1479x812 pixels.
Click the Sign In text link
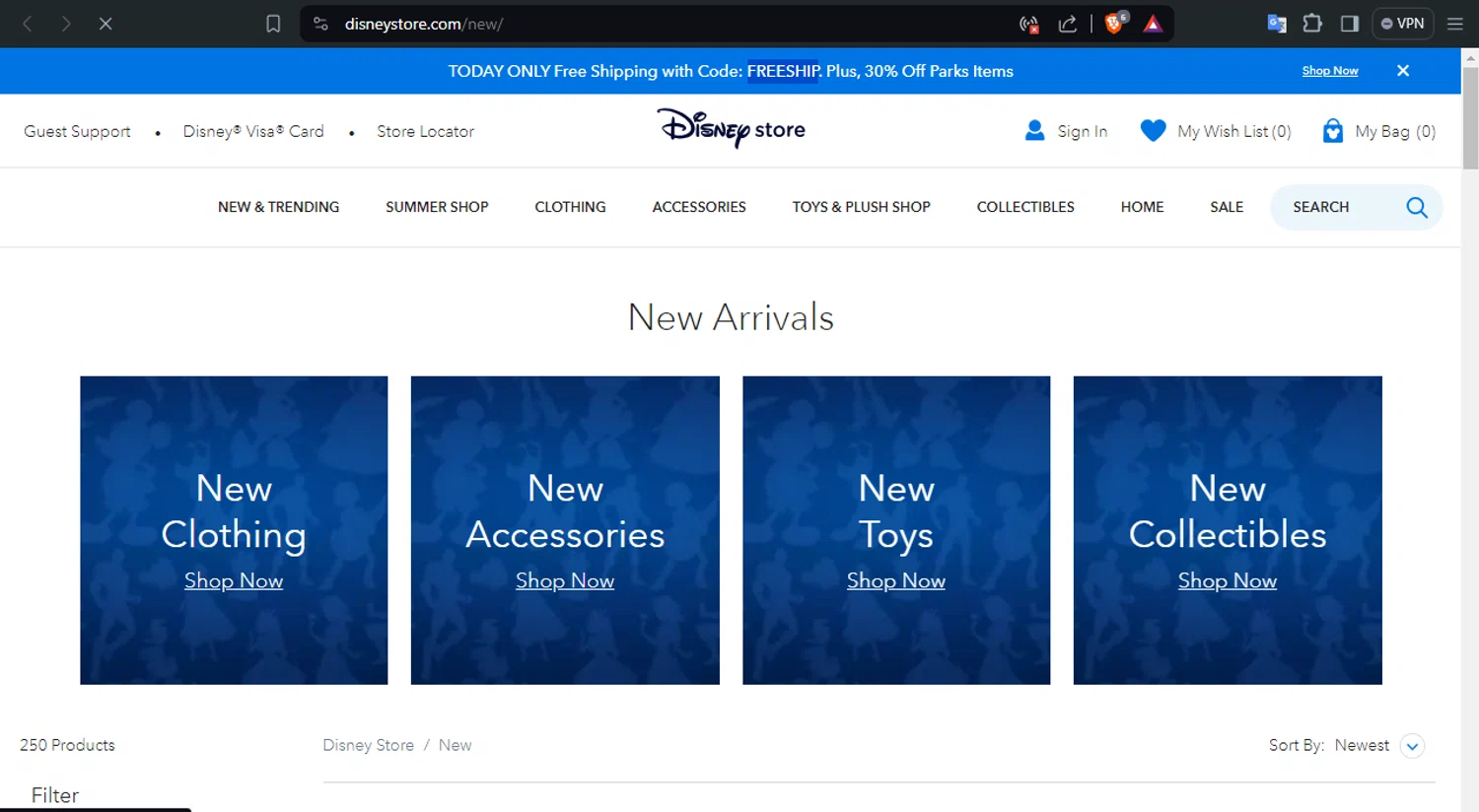[x=1082, y=131]
